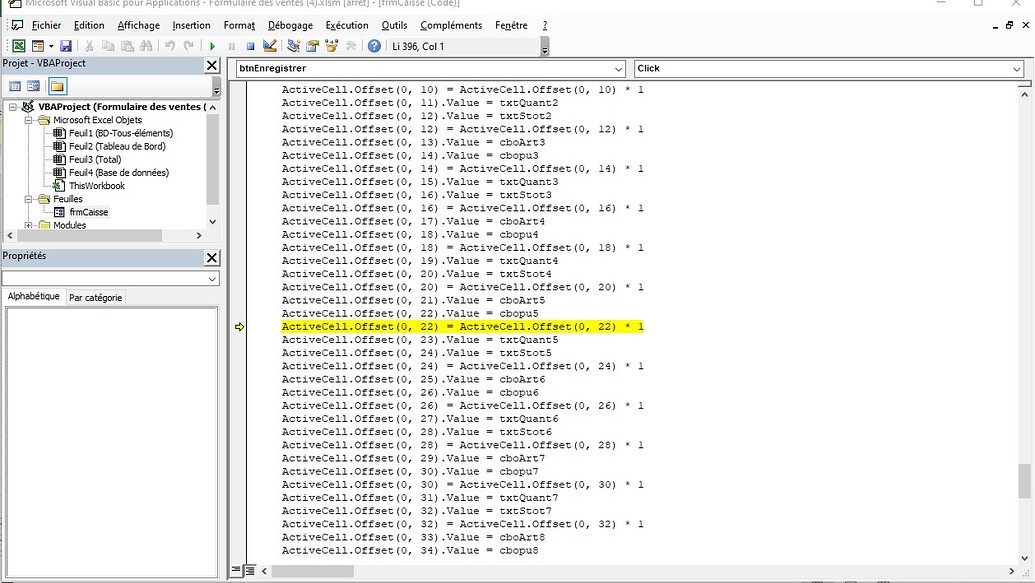1035x583 pixels.
Task: Click the Save diskette icon
Action: coord(66,45)
